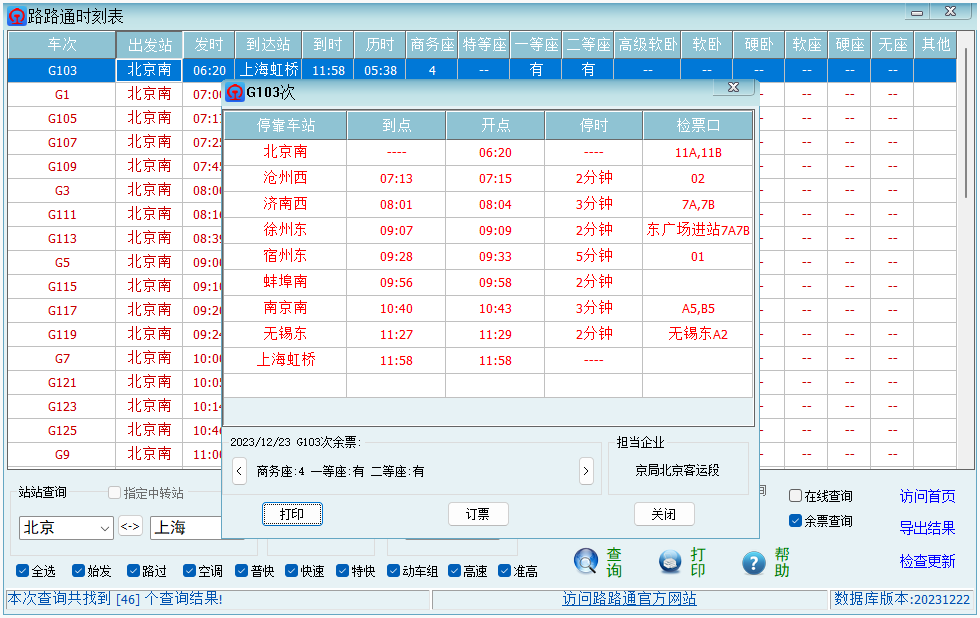Uncheck the 余票查询 checkbox
This screenshot has width=980, height=618.
point(796,521)
